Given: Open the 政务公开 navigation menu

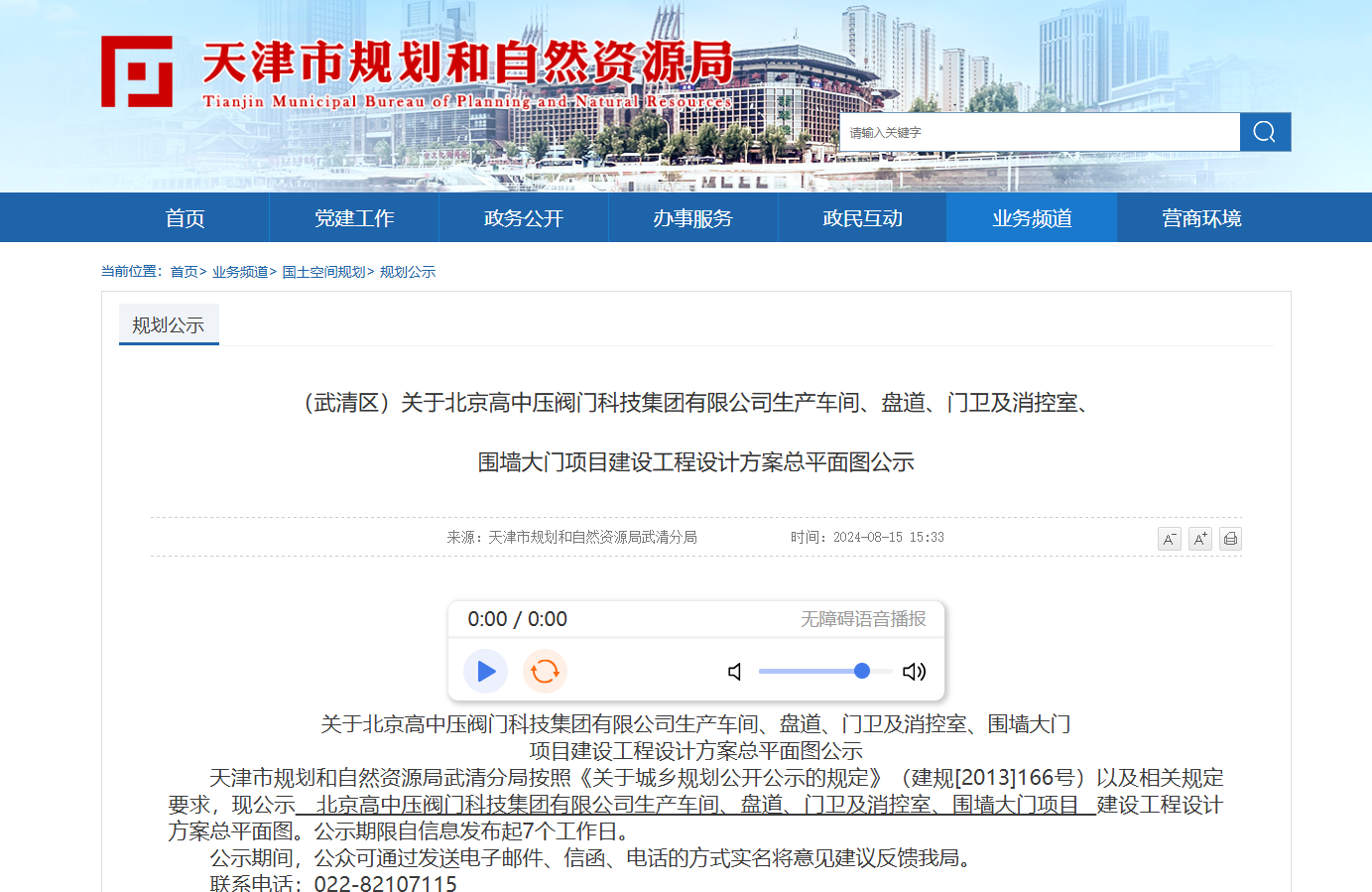Looking at the screenshot, I should [x=523, y=217].
